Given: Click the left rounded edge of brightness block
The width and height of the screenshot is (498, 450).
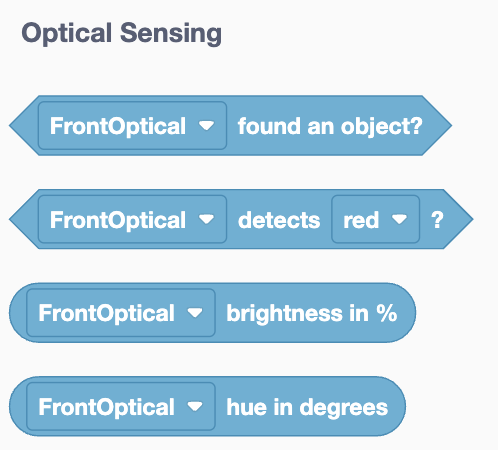Looking at the screenshot, I should tap(17, 313).
